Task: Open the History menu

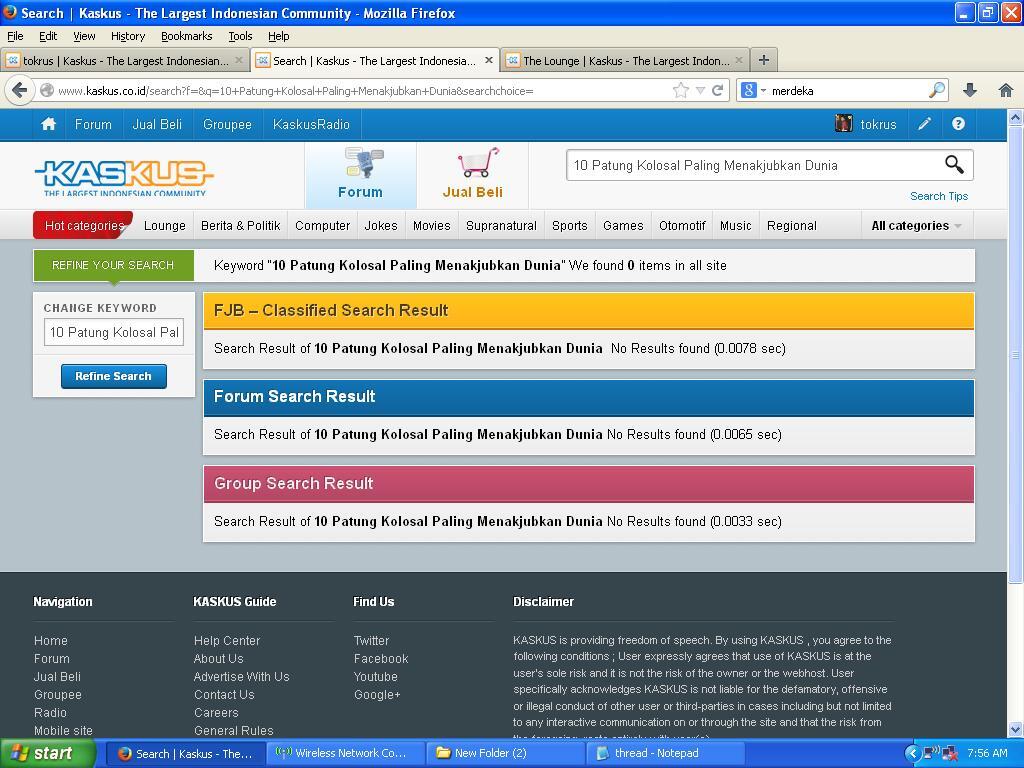Action: tap(128, 36)
